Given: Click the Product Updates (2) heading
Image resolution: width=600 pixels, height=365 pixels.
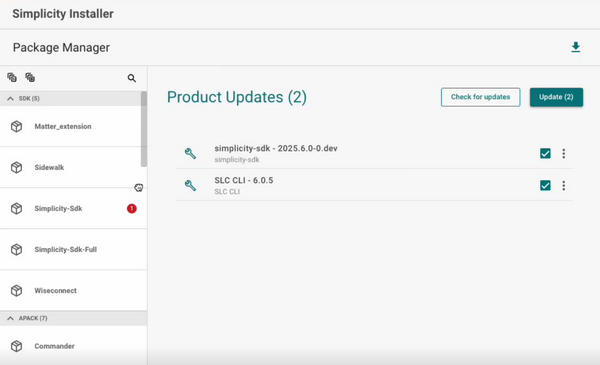Looking at the screenshot, I should click(x=237, y=97).
